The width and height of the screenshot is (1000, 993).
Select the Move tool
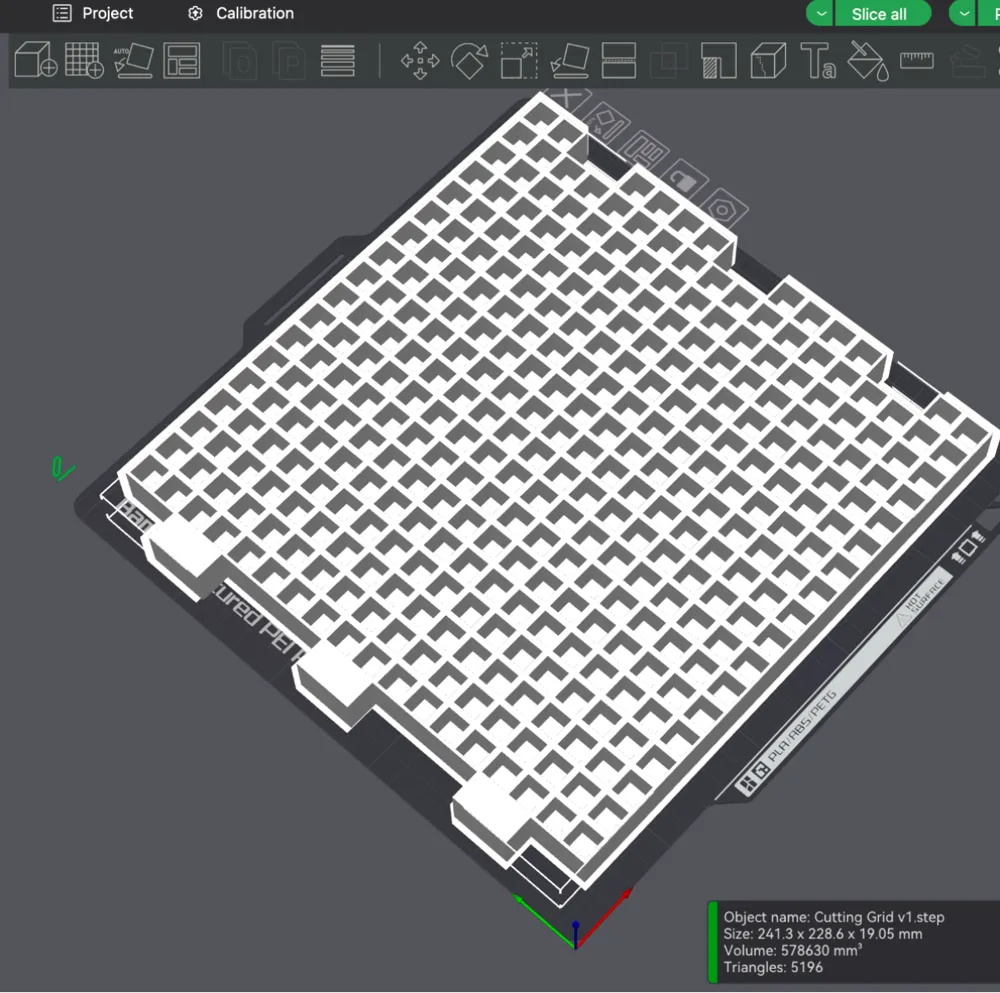(x=418, y=62)
